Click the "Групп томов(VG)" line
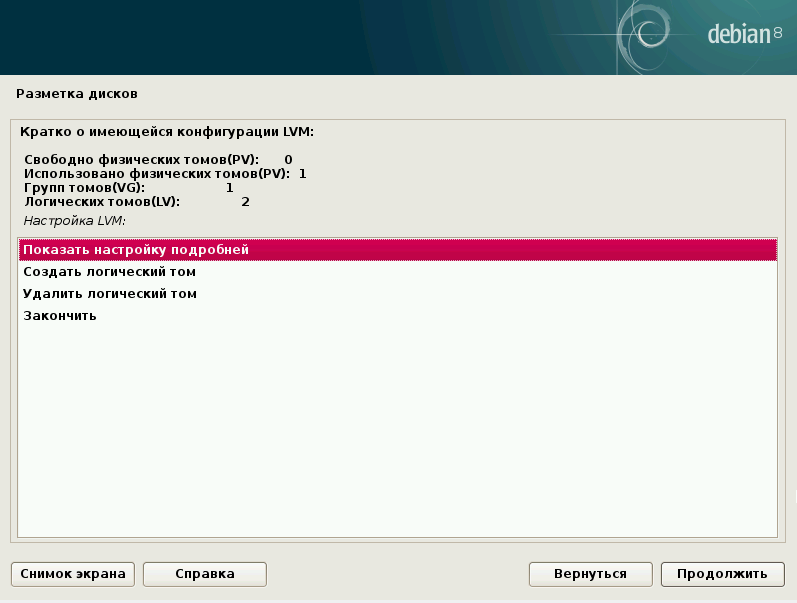The width and height of the screenshot is (797, 603). tap(84, 187)
